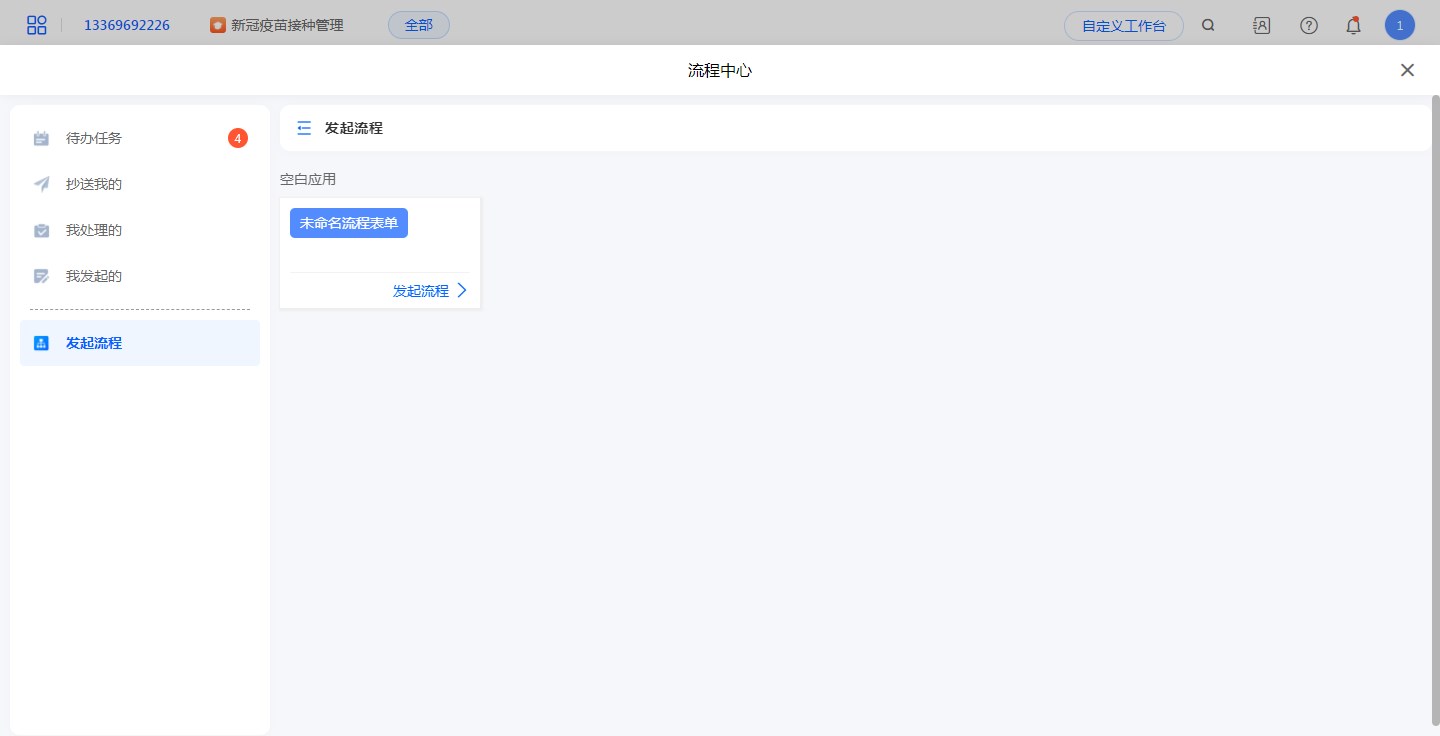Collapse sidebar using the menu fold icon
This screenshot has height=736, width=1440.
pyautogui.click(x=304, y=128)
